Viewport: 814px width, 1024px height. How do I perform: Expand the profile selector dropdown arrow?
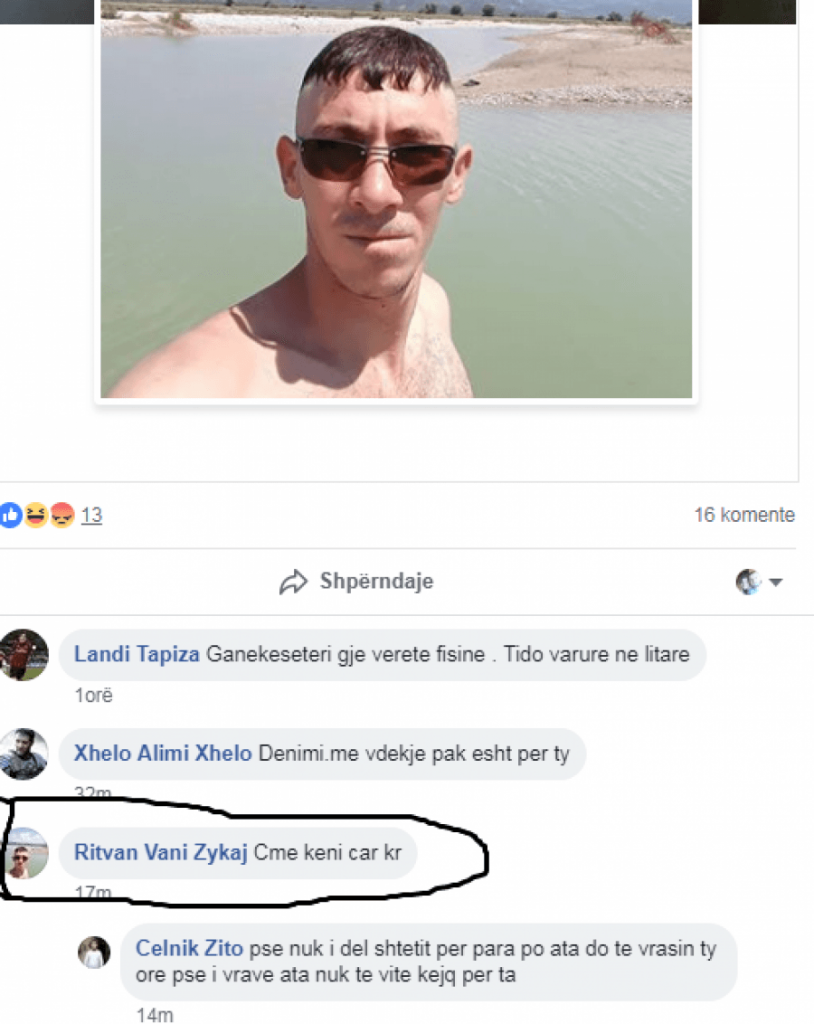[x=775, y=582]
